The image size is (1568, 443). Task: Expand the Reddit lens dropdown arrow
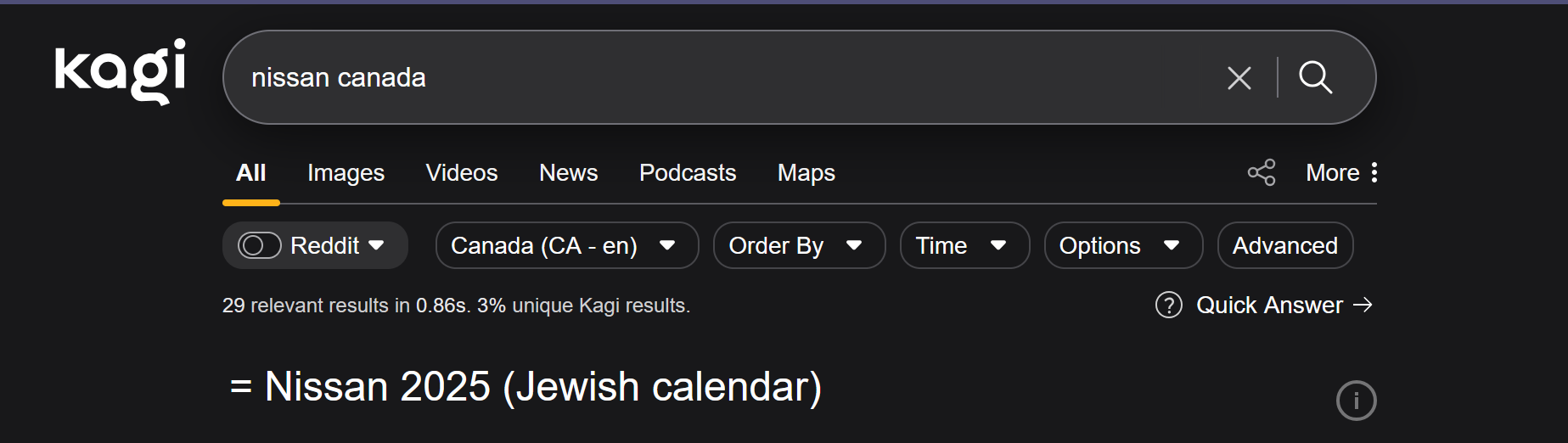(x=377, y=245)
